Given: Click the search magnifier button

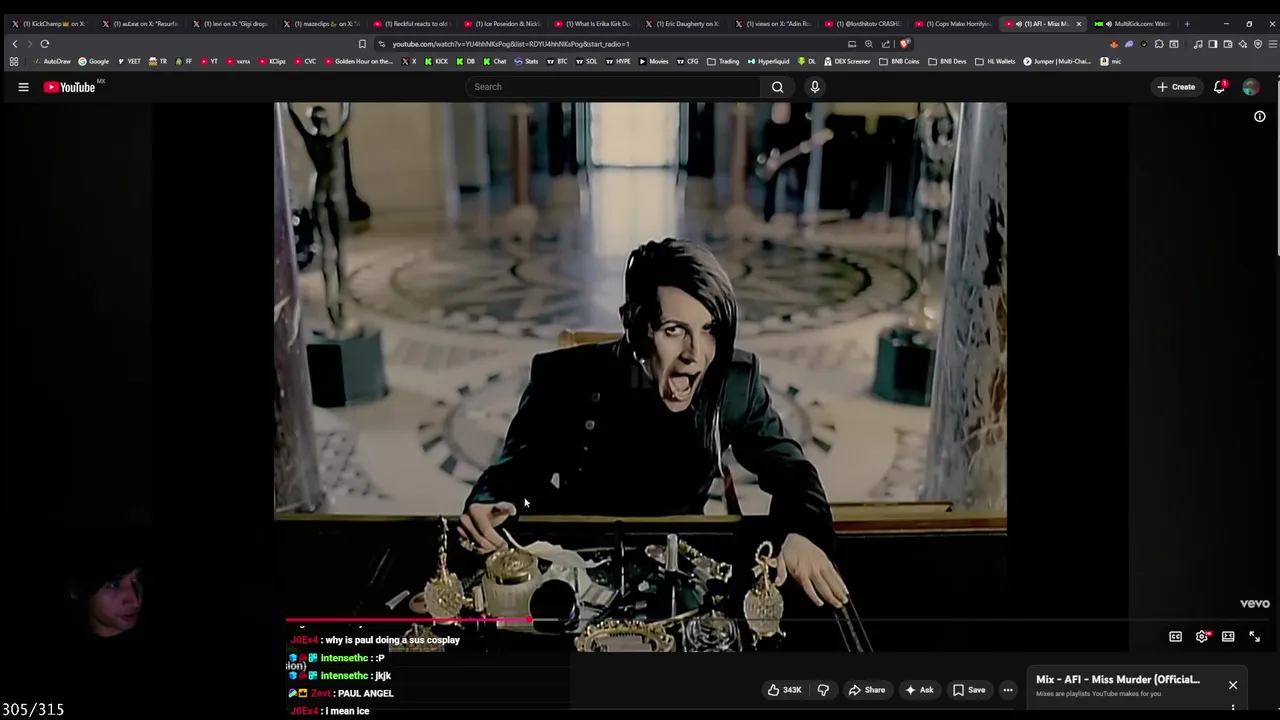Looking at the screenshot, I should click(x=777, y=87).
